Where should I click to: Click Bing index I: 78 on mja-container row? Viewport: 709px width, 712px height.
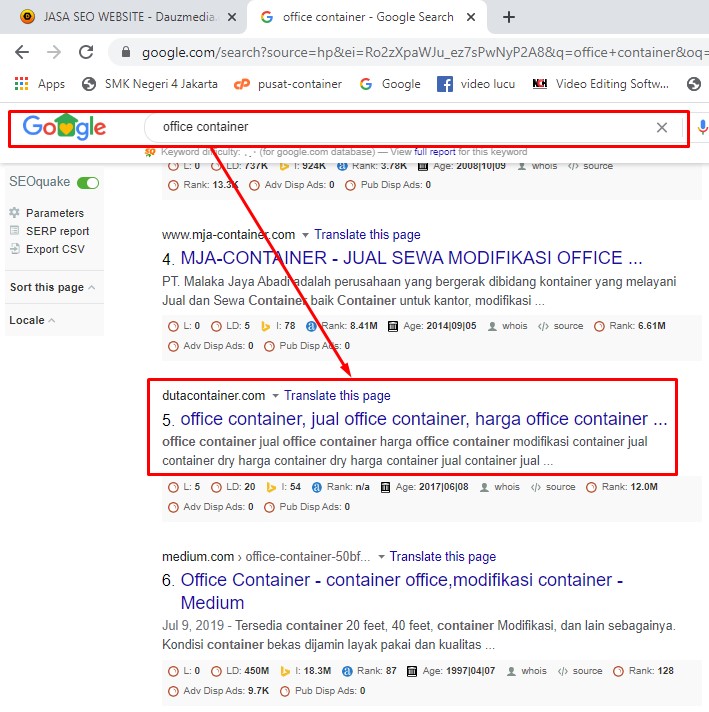click(x=278, y=326)
